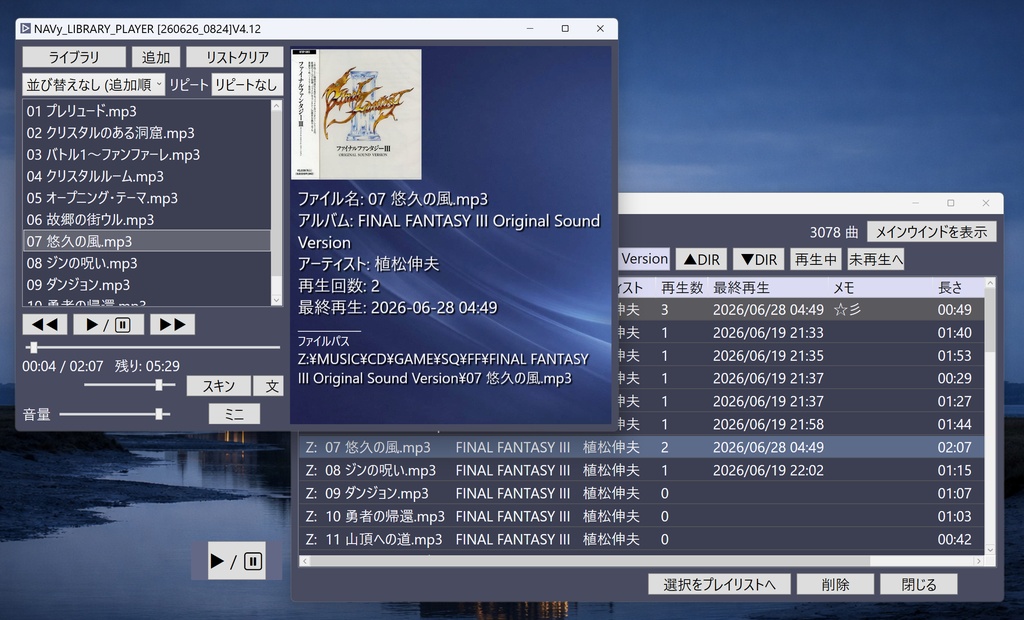Click the Final Fantasy III album cover thumbnail
The height and width of the screenshot is (620, 1024).
pyautogui.click(x=356, y=114)
